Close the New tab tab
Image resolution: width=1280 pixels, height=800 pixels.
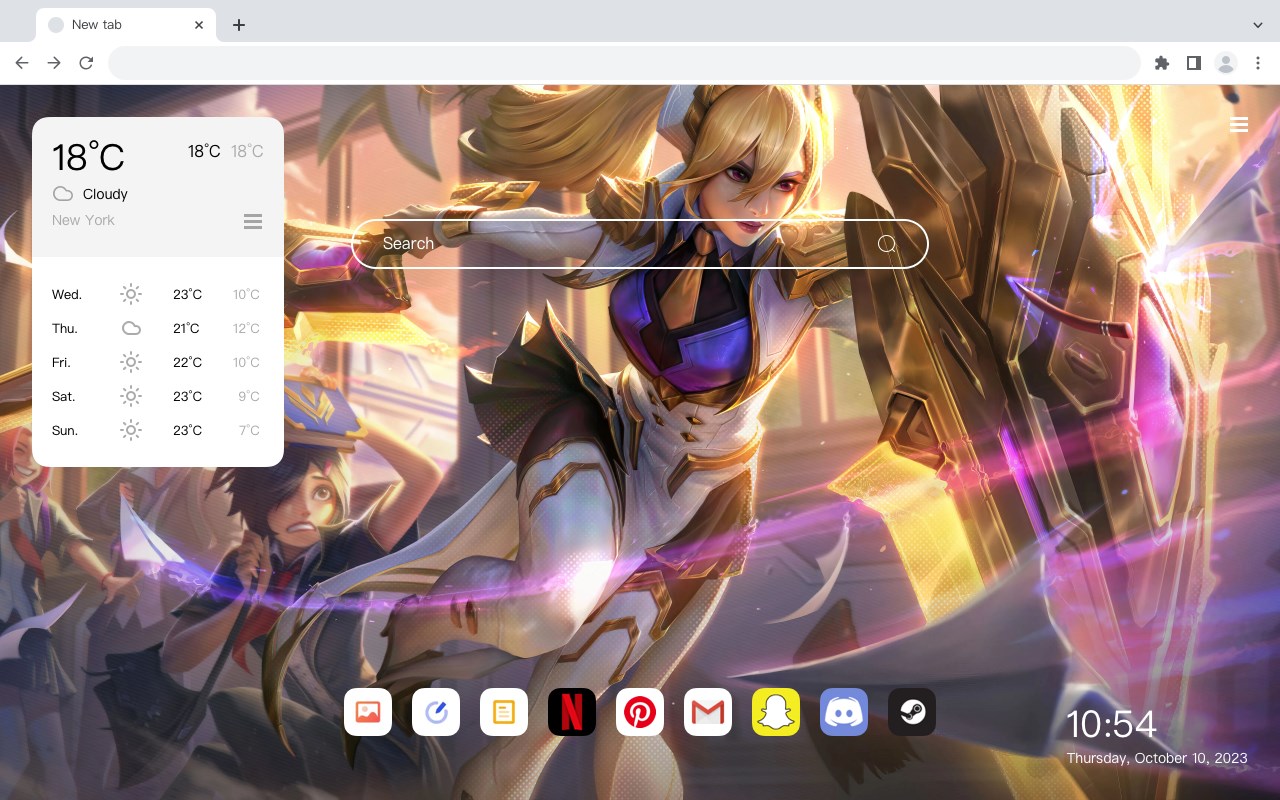tap(199, 25)
